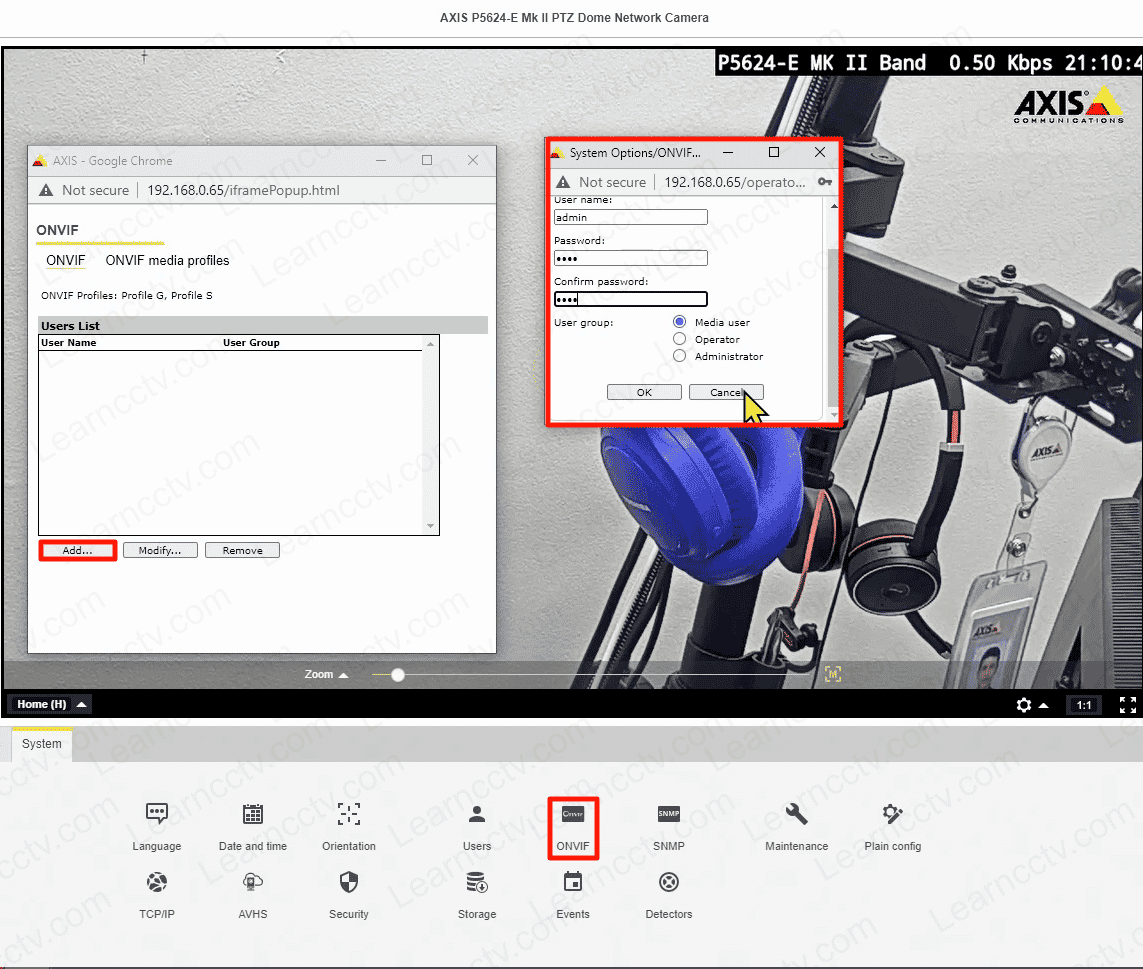Image resolution: width=1143 pixels, height=969 pixels.
Task: Expand the Zoom control arrow
Action: (x=343, y=675)
